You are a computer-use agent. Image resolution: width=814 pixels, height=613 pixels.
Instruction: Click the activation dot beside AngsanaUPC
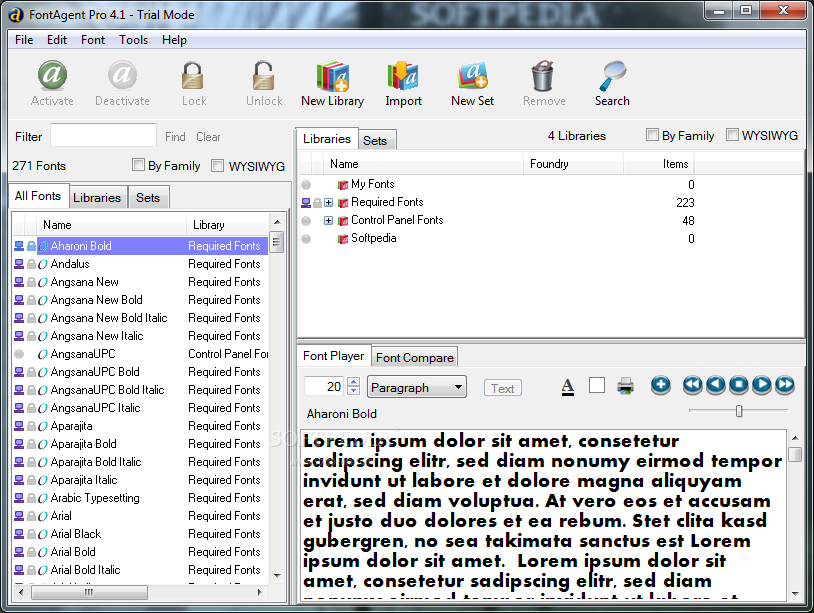click(x=19, y=355)
